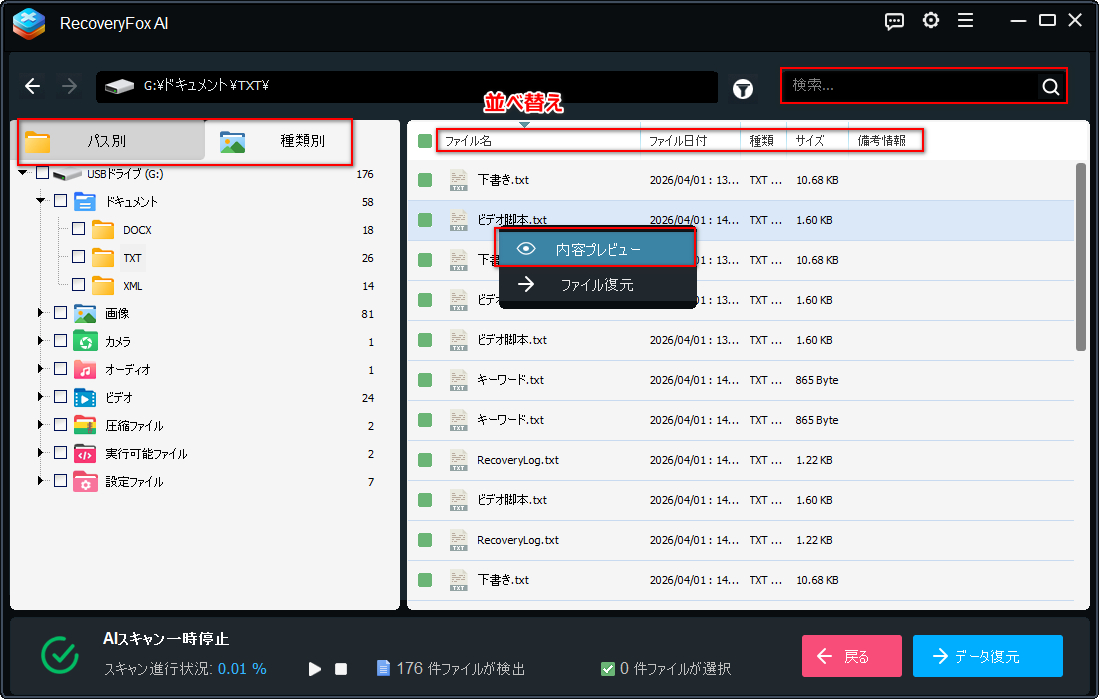Viewport: 1099px width, 699px height.
Task: Tick the 画像 category checkbox
Action: 60,313
